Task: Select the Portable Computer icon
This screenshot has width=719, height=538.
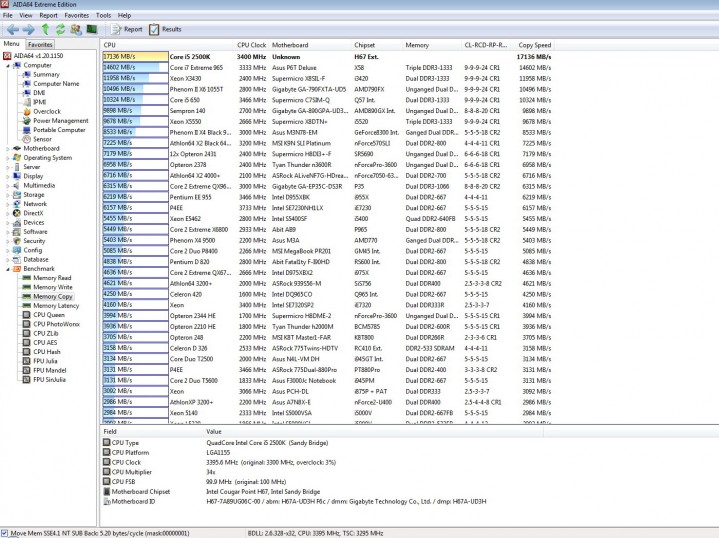Action: [x=27, y=130]
